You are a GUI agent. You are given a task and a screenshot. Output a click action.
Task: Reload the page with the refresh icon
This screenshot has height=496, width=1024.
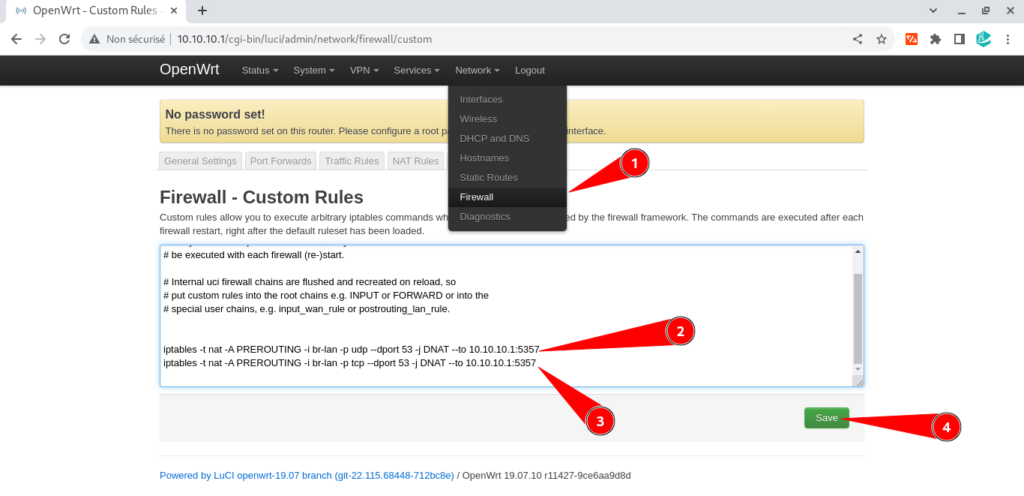click(x=64, y=39)
